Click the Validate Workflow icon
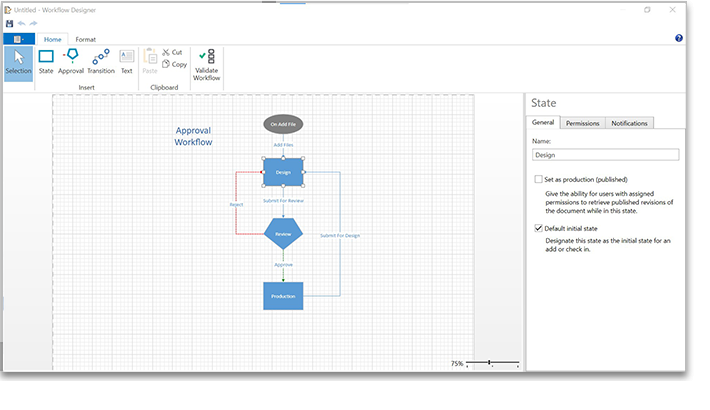This screenshot has height=410, width=710. click(x=206, y=64)
